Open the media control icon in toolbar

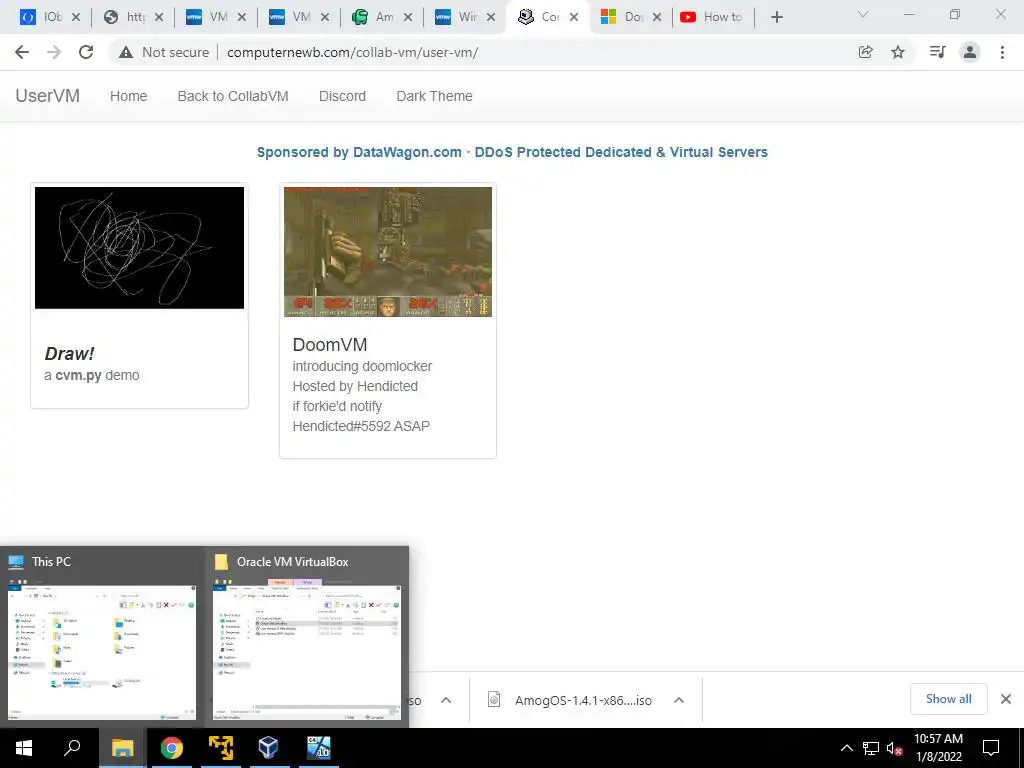pyautogui.click(x=937, y=52)
